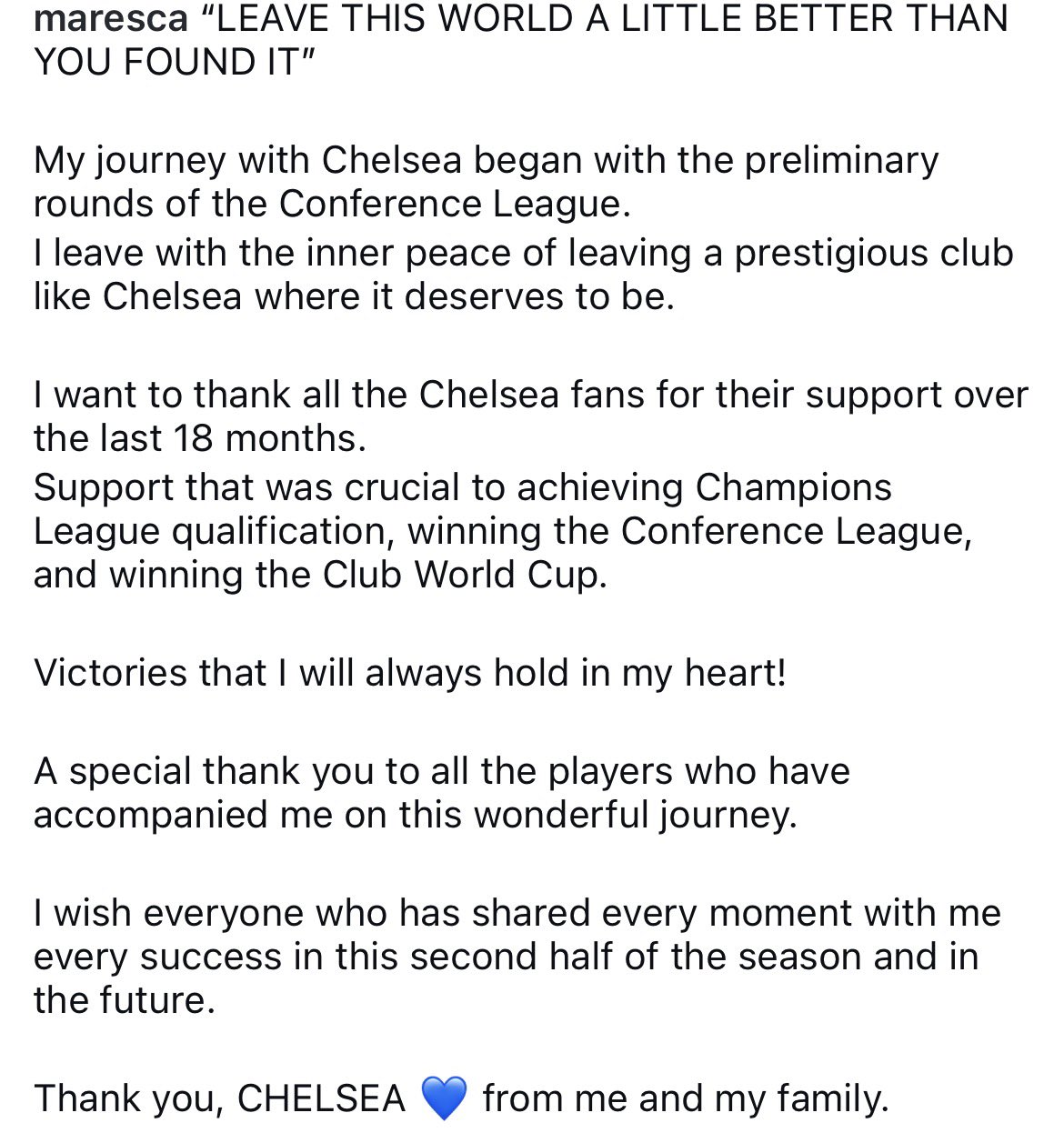Click "rounds of the Conference League." line
Viewport: 1064px width, 1143px height.
coord(332,204)
